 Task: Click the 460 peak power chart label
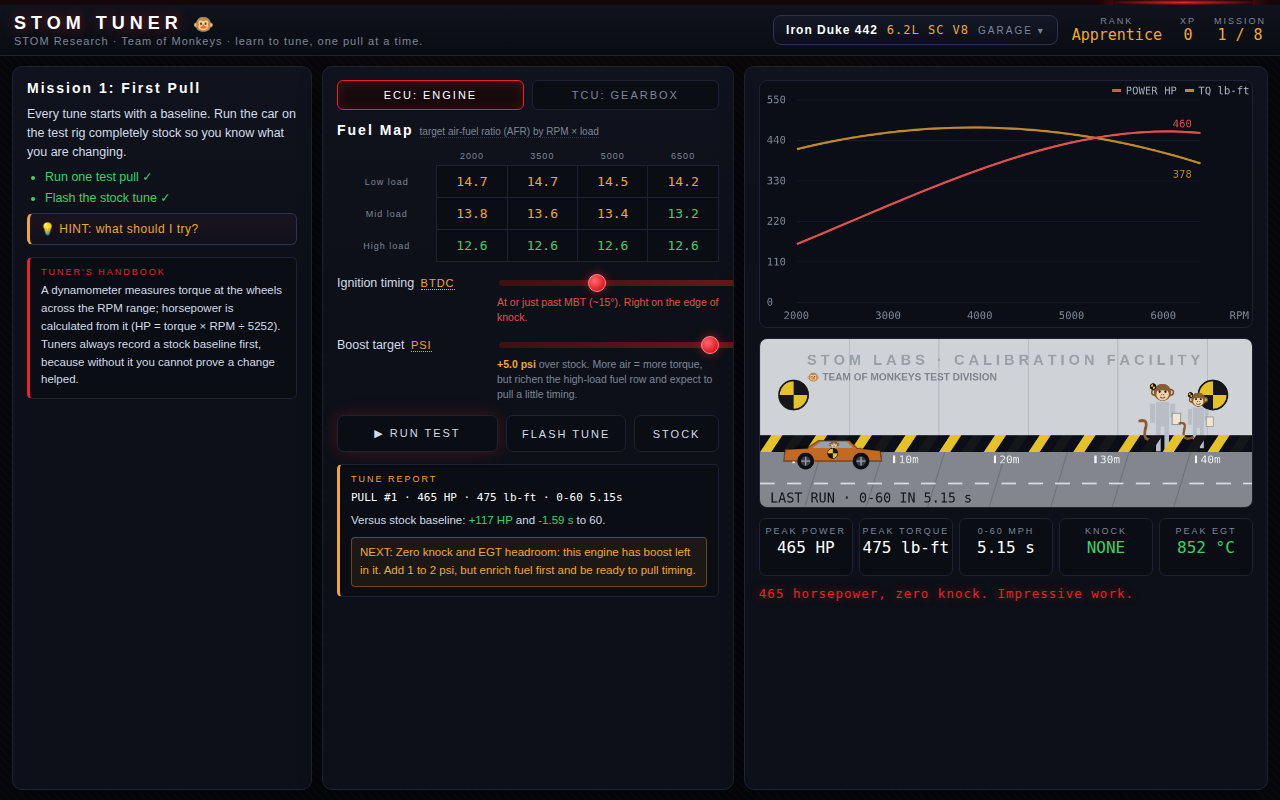click(x=1182, y=124)
